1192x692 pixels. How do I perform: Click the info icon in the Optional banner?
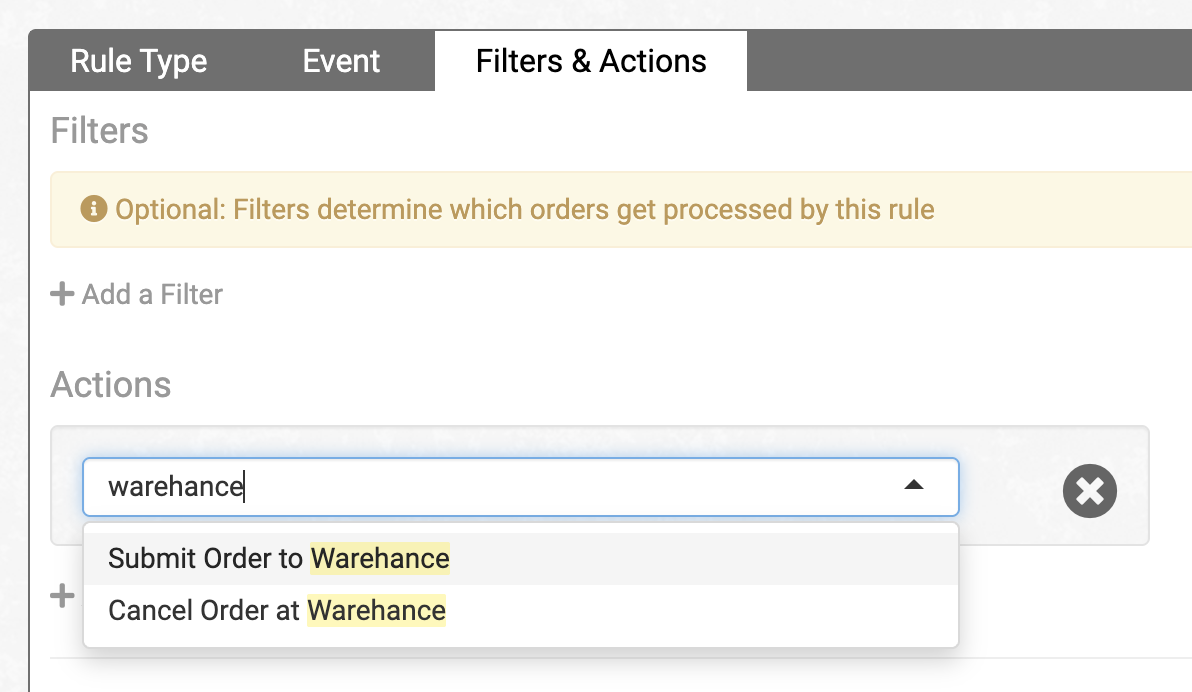(x=94, y=208)
